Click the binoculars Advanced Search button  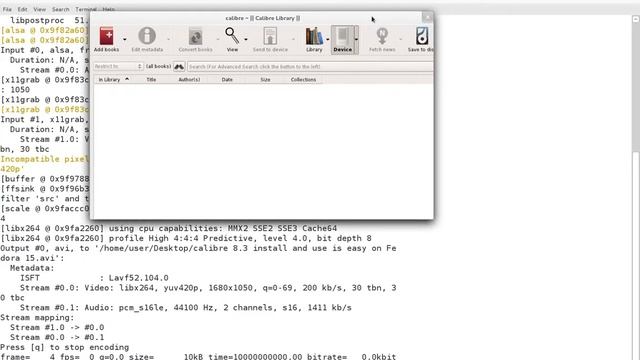[179, 66]
